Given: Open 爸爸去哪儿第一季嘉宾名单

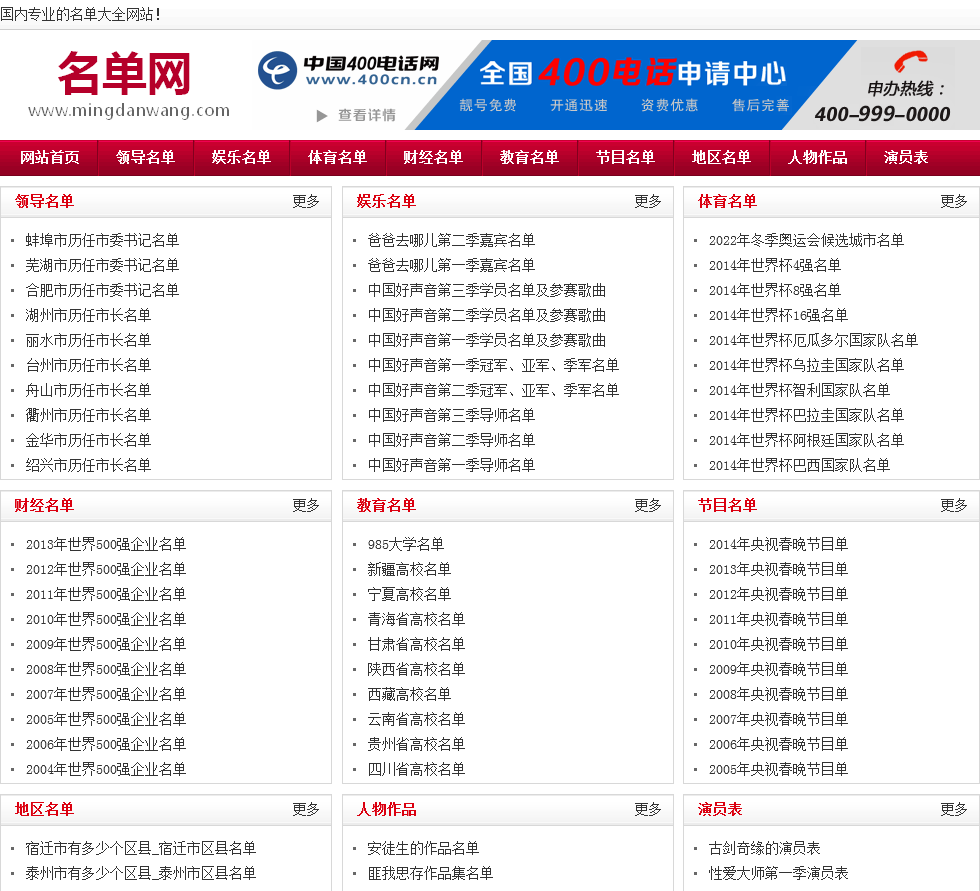Looking at the screenshot, I should point(451,266).
